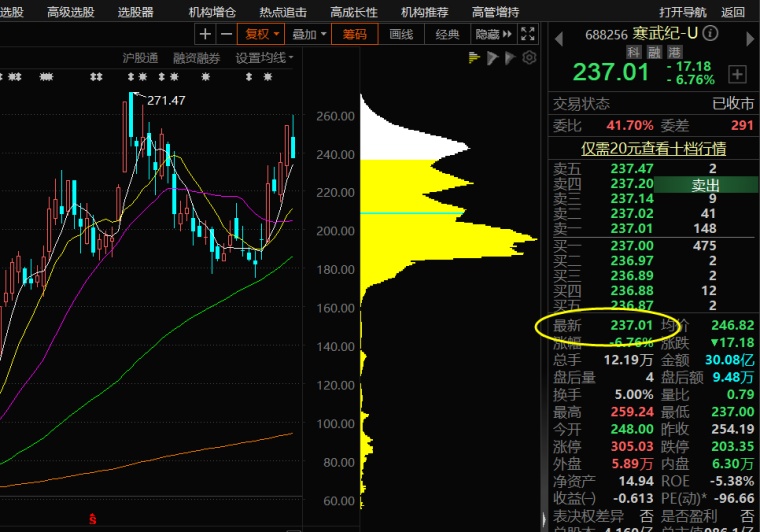Screen dimensions: 760x532
Task: Add stock to watchlist with plus box
Action: (x=737, y=74)
